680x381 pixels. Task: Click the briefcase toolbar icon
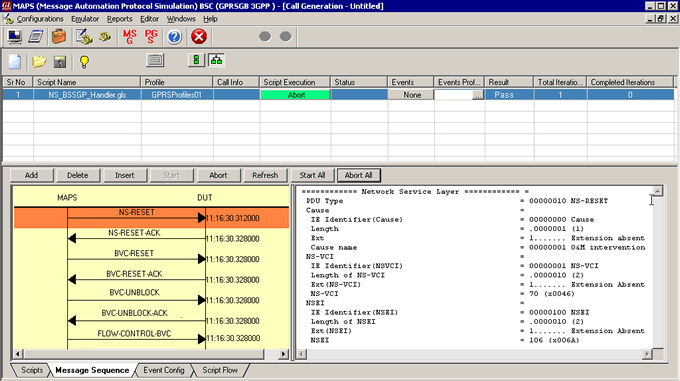[x=59, y=37]
